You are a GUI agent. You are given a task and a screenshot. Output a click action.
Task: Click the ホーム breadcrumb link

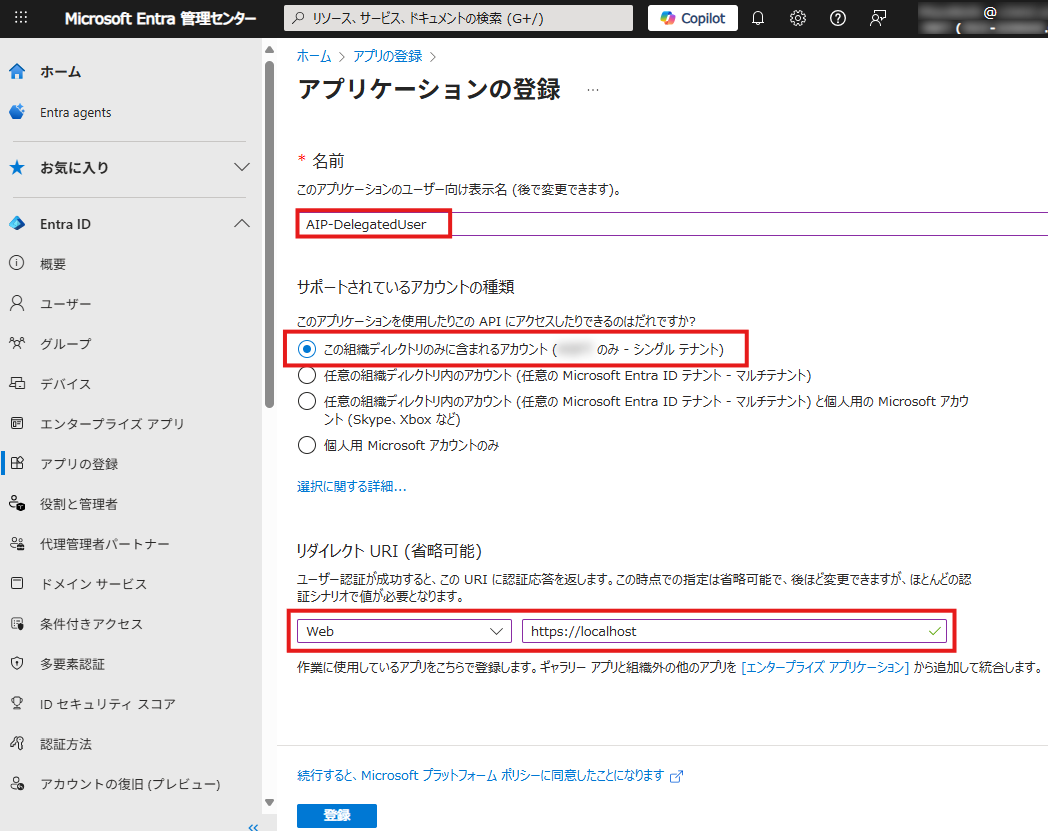[313, 56]
